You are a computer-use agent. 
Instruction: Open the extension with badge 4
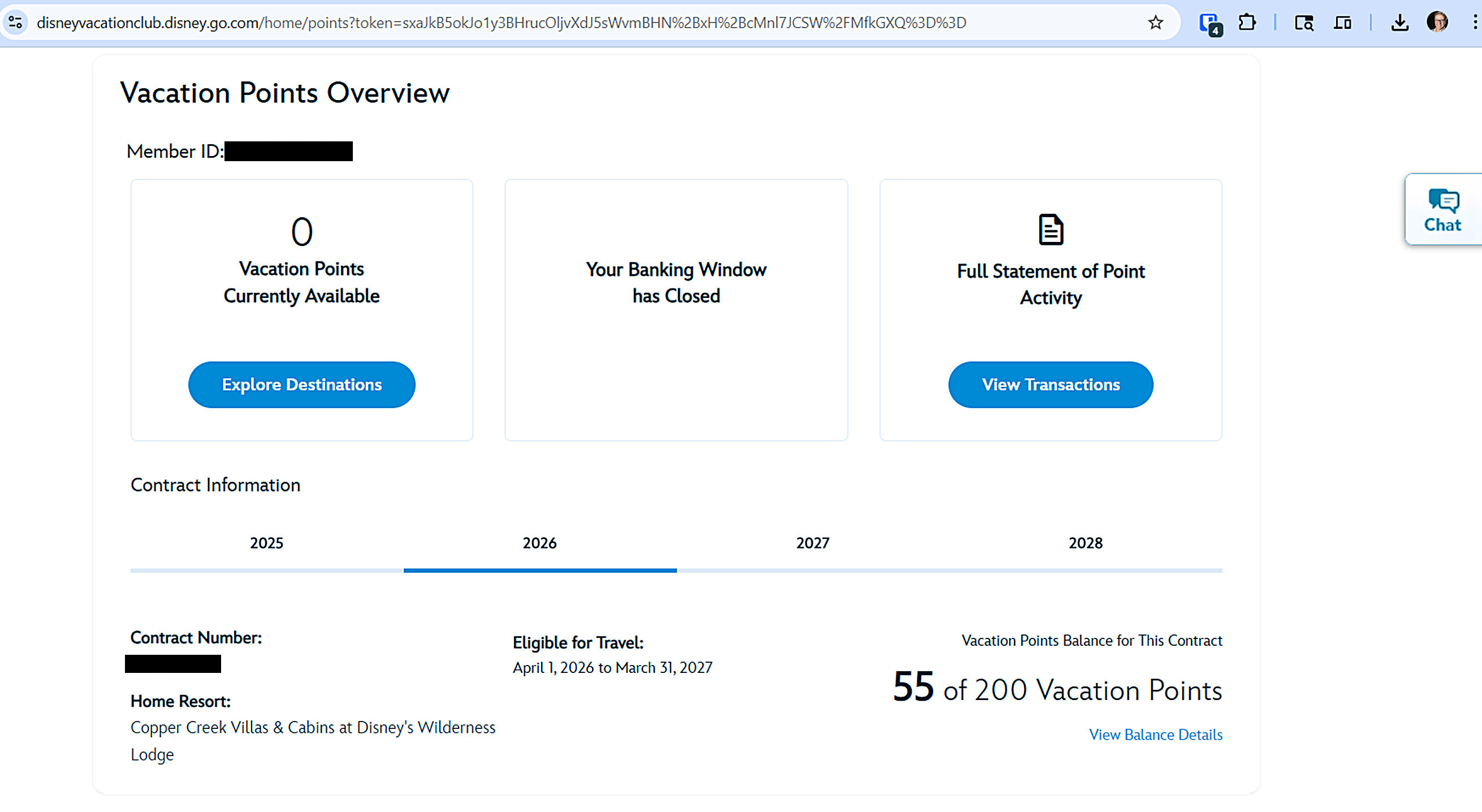click(x=1210, y=23)
